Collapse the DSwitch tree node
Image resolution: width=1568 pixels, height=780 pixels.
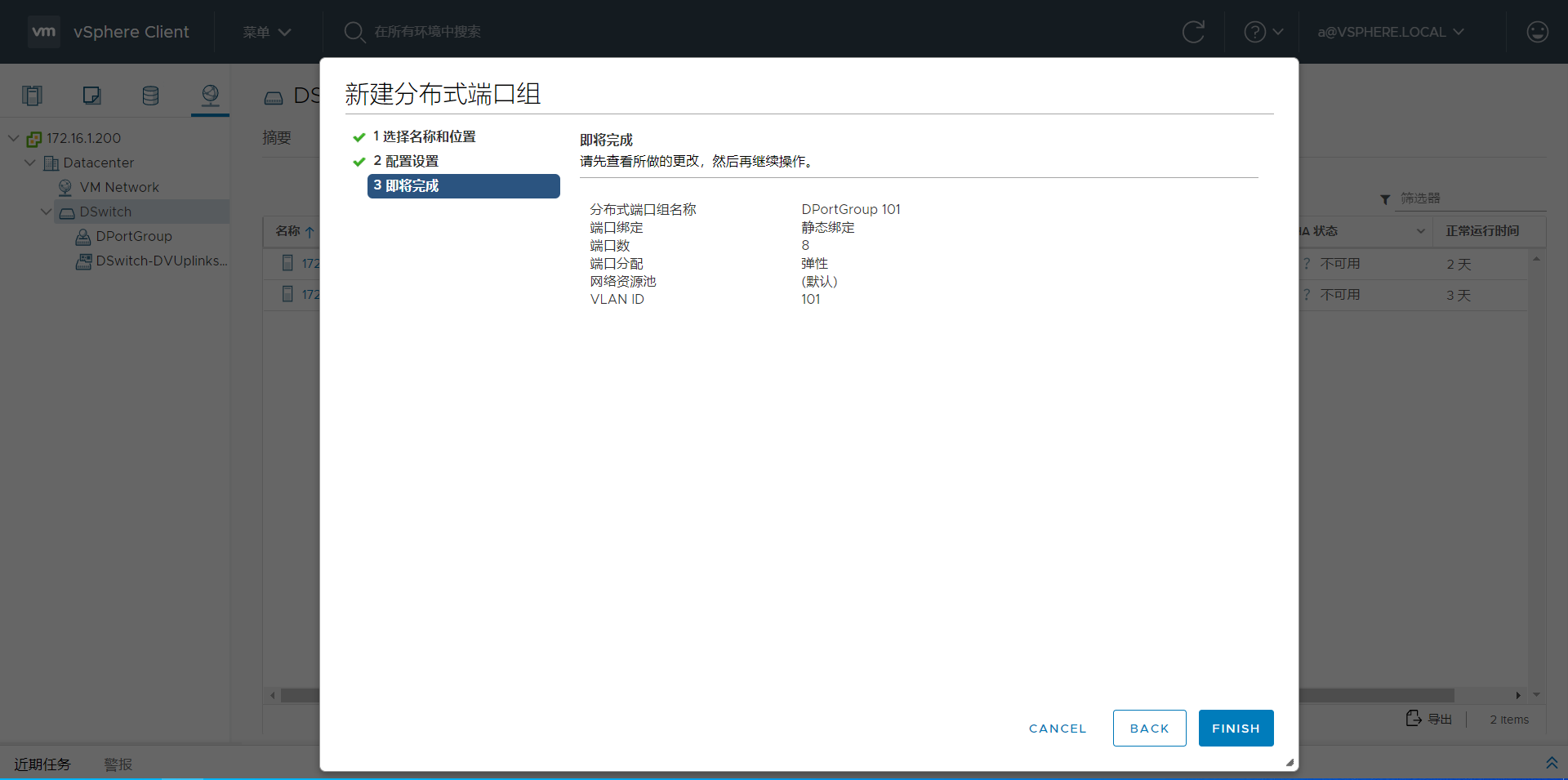[x=46, y=212]
